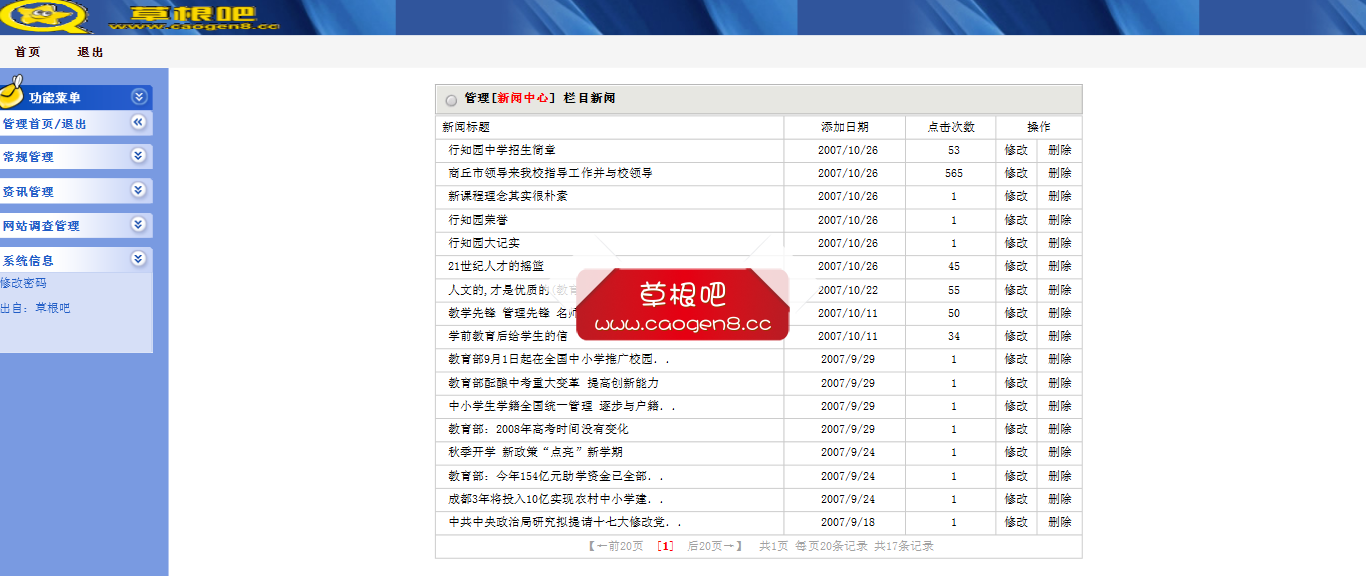Click 删除 for the 商丘市领导 news row
This screenshot has height=576, width=1366.
pos(1059,173)
